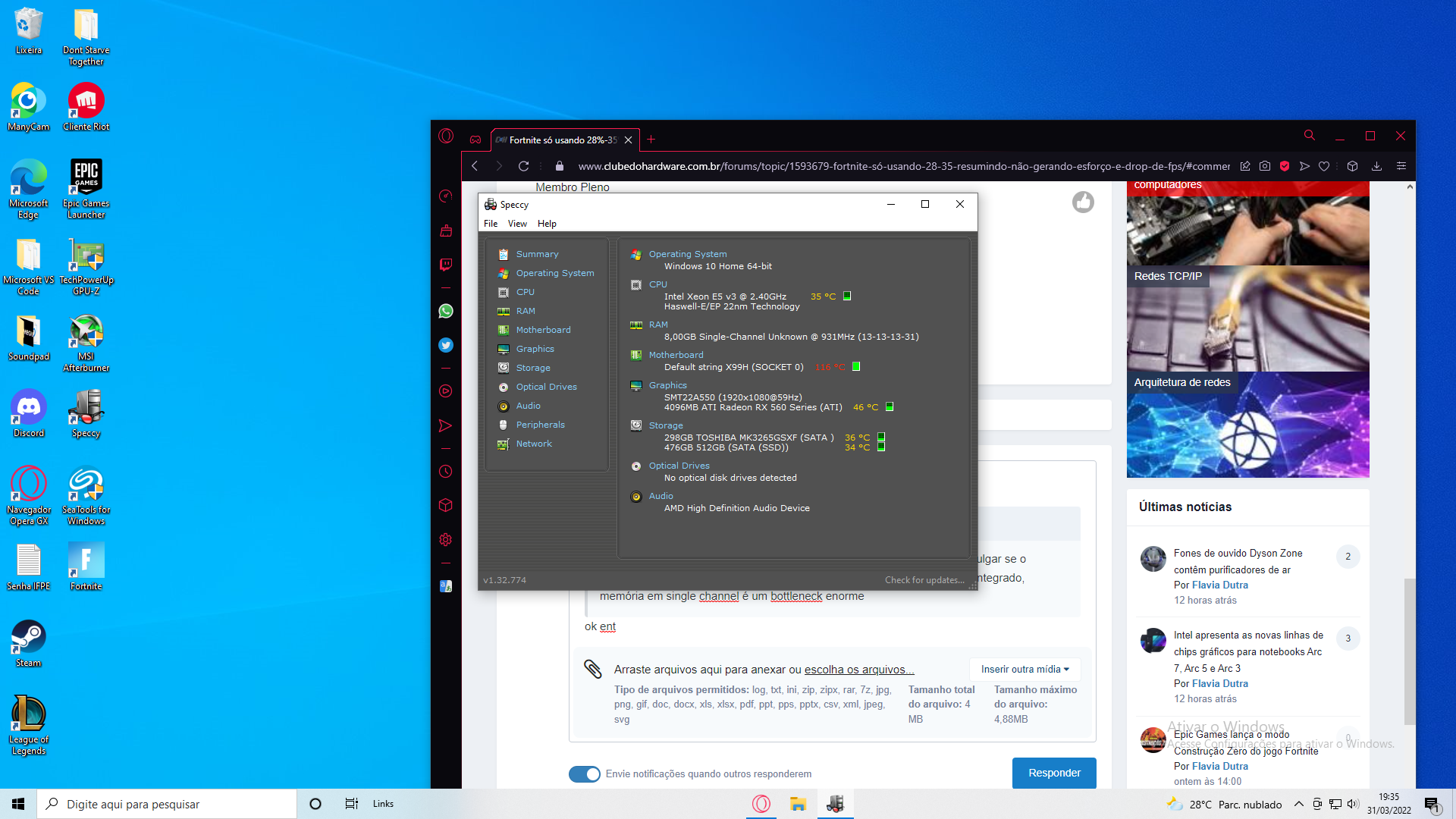Open Opera downloads icon

(x=1376, y=166)
